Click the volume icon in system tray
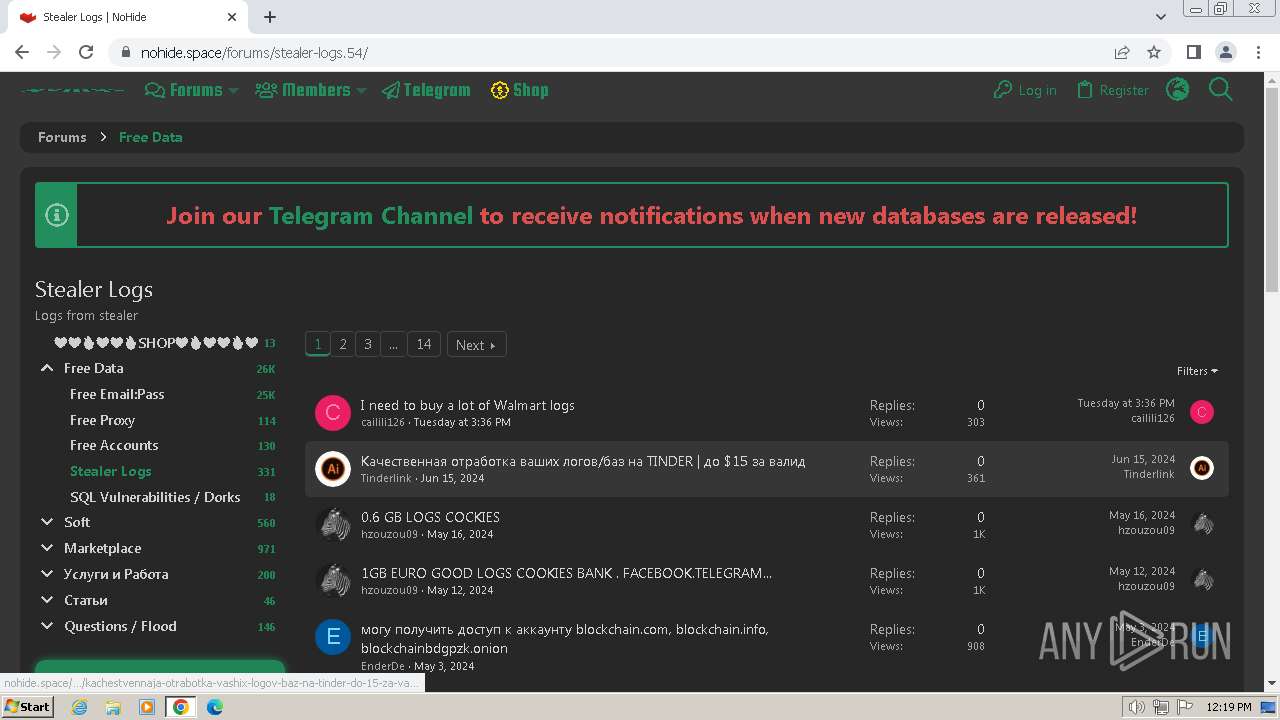This screenshot has height=720, width=1280. (1136, 707)
